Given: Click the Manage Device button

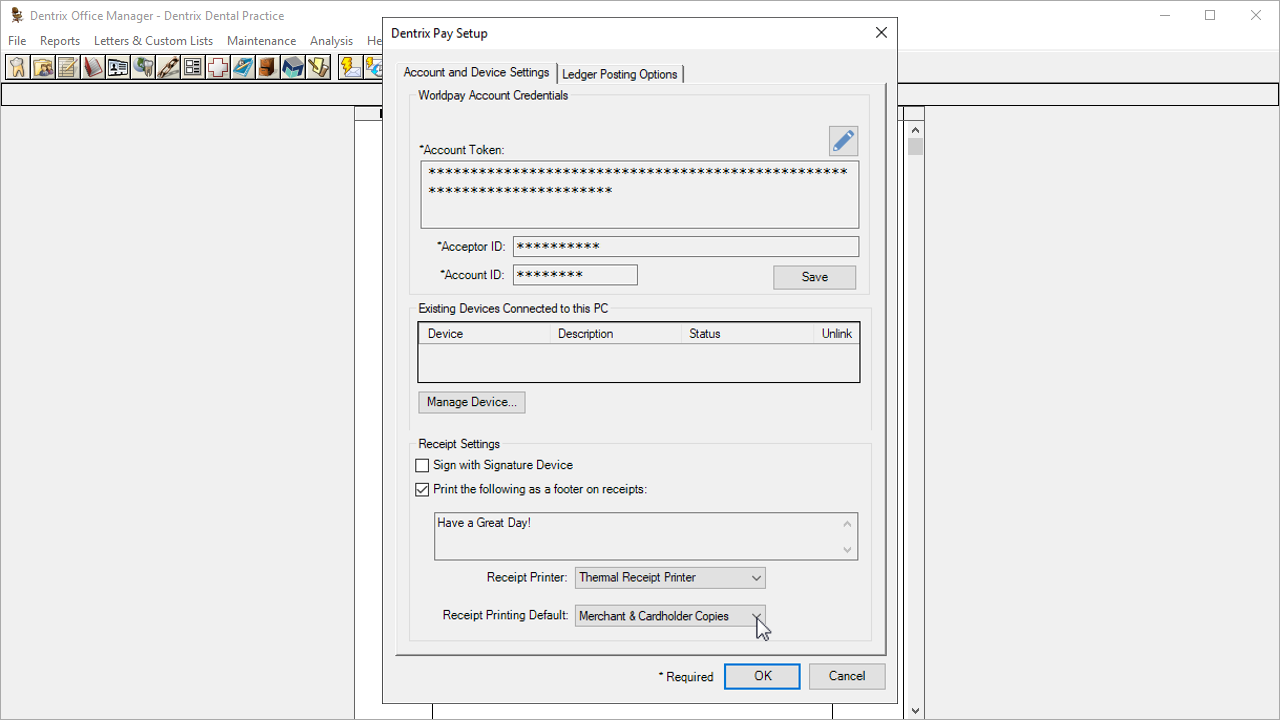Looking at the screenshot, I should (x=471, y=402).
